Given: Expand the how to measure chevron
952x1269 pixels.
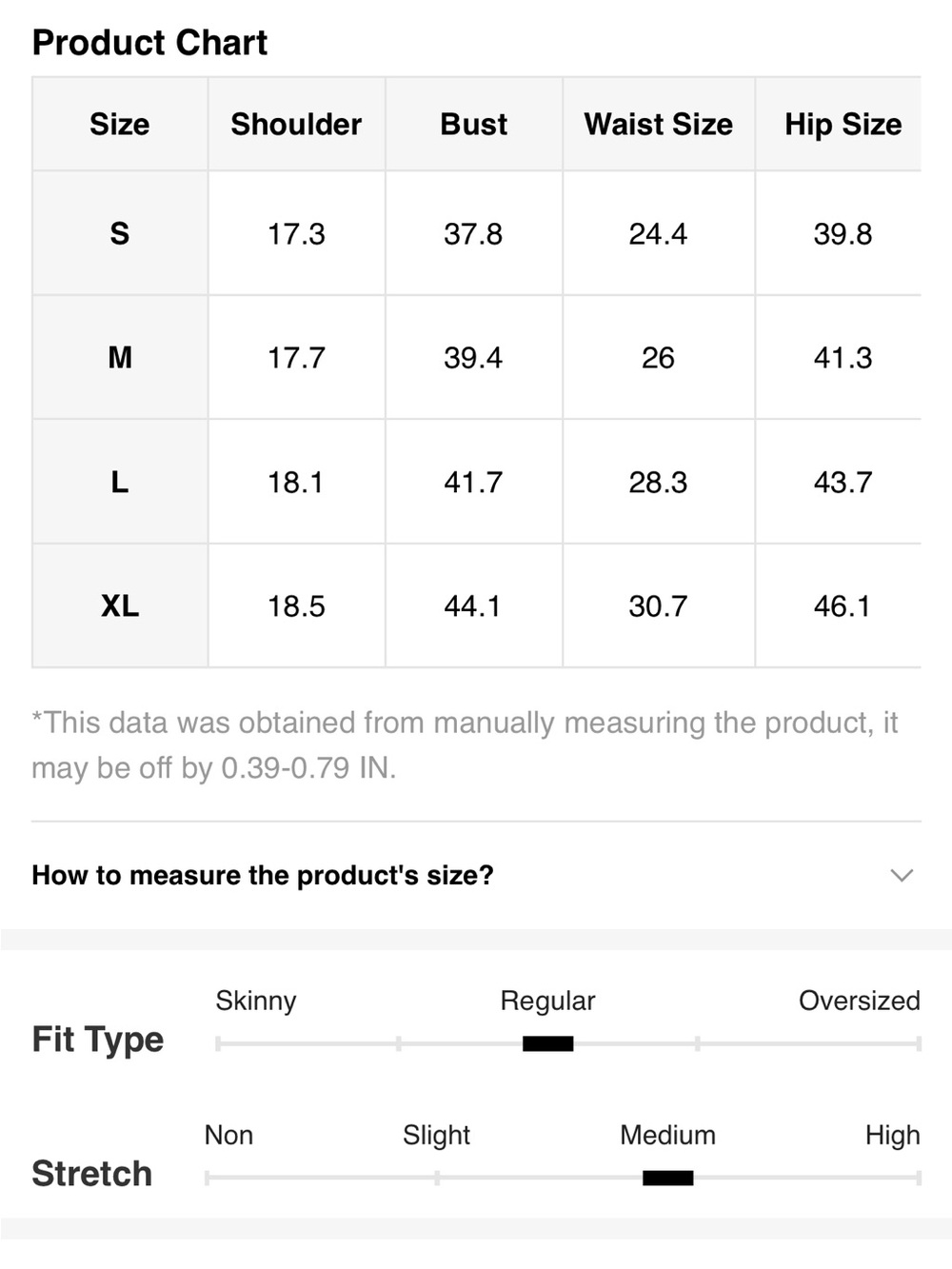Looking at the screenshot, I should [901, 875].
